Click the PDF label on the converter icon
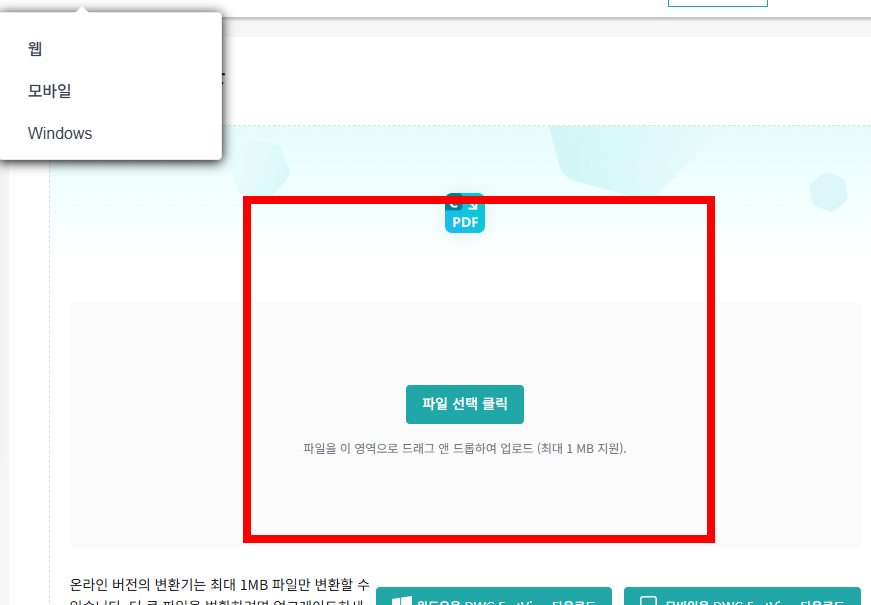 click(x=464, y=222)
